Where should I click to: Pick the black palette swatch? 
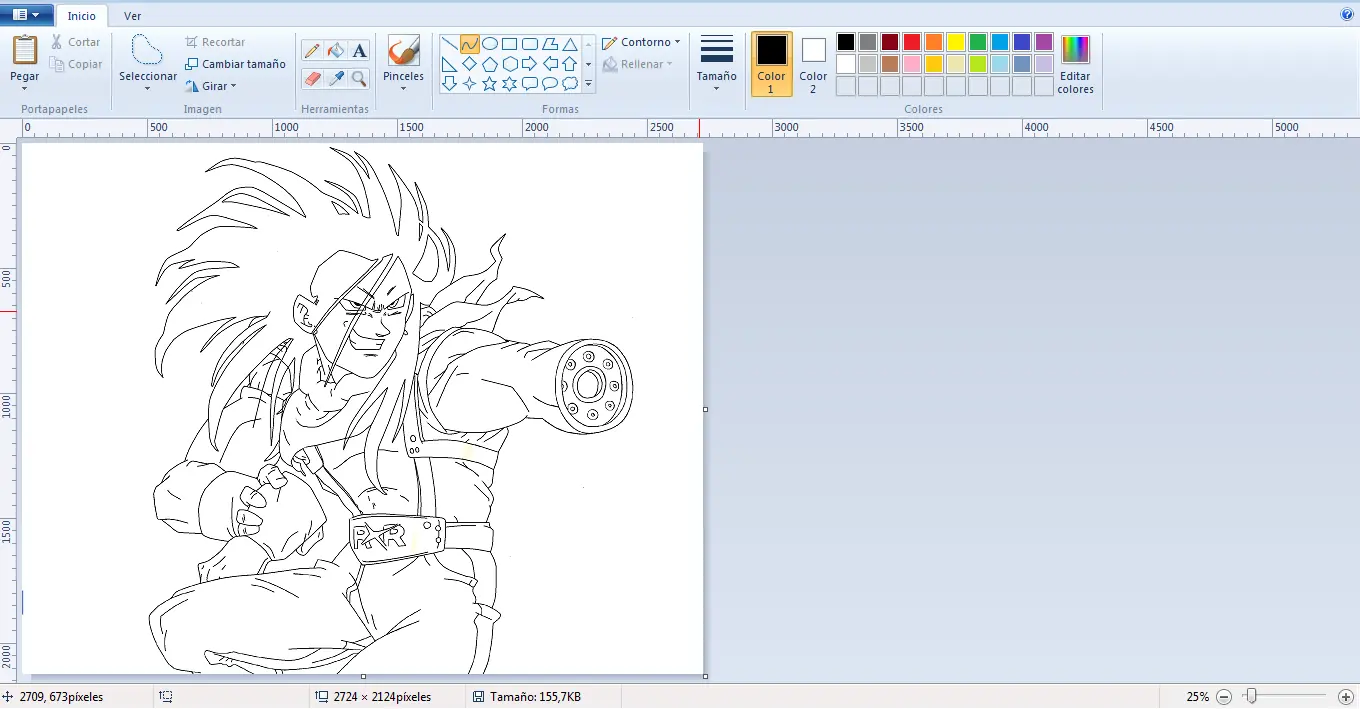845,42
